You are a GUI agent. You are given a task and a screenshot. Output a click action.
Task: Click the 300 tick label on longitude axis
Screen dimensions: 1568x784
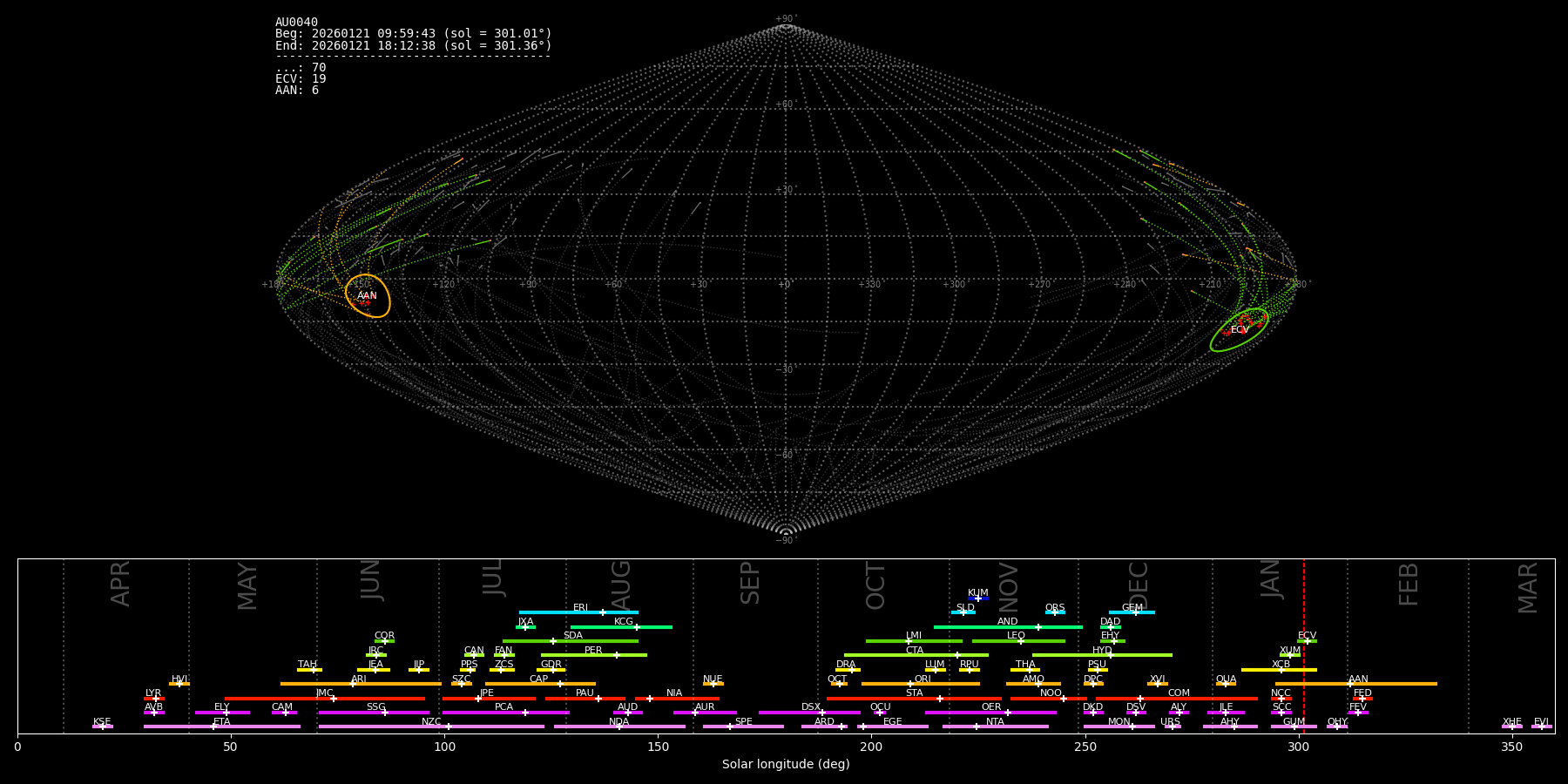[1299, 747]
